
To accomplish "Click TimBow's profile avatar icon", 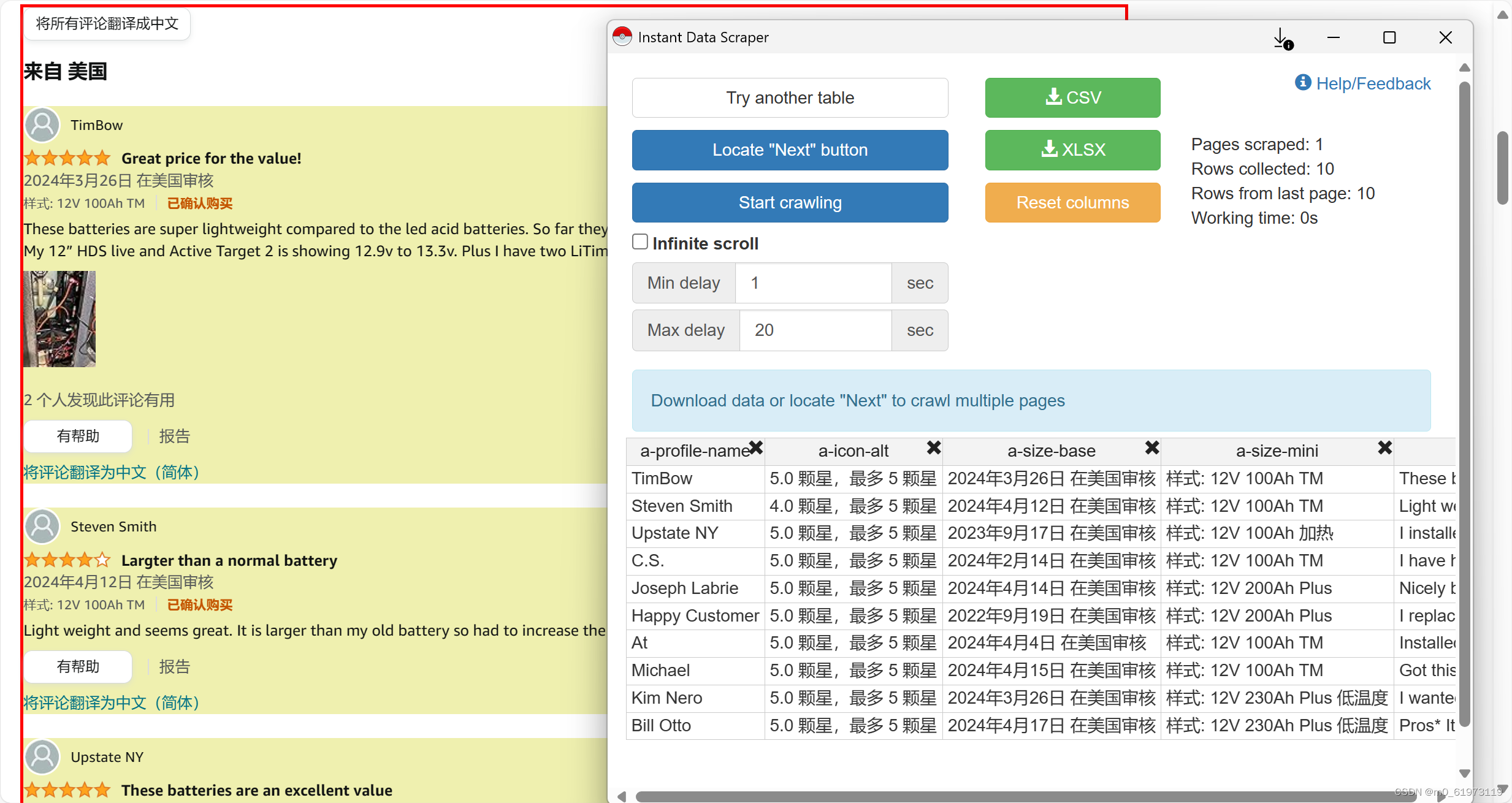I will (42, 124).
